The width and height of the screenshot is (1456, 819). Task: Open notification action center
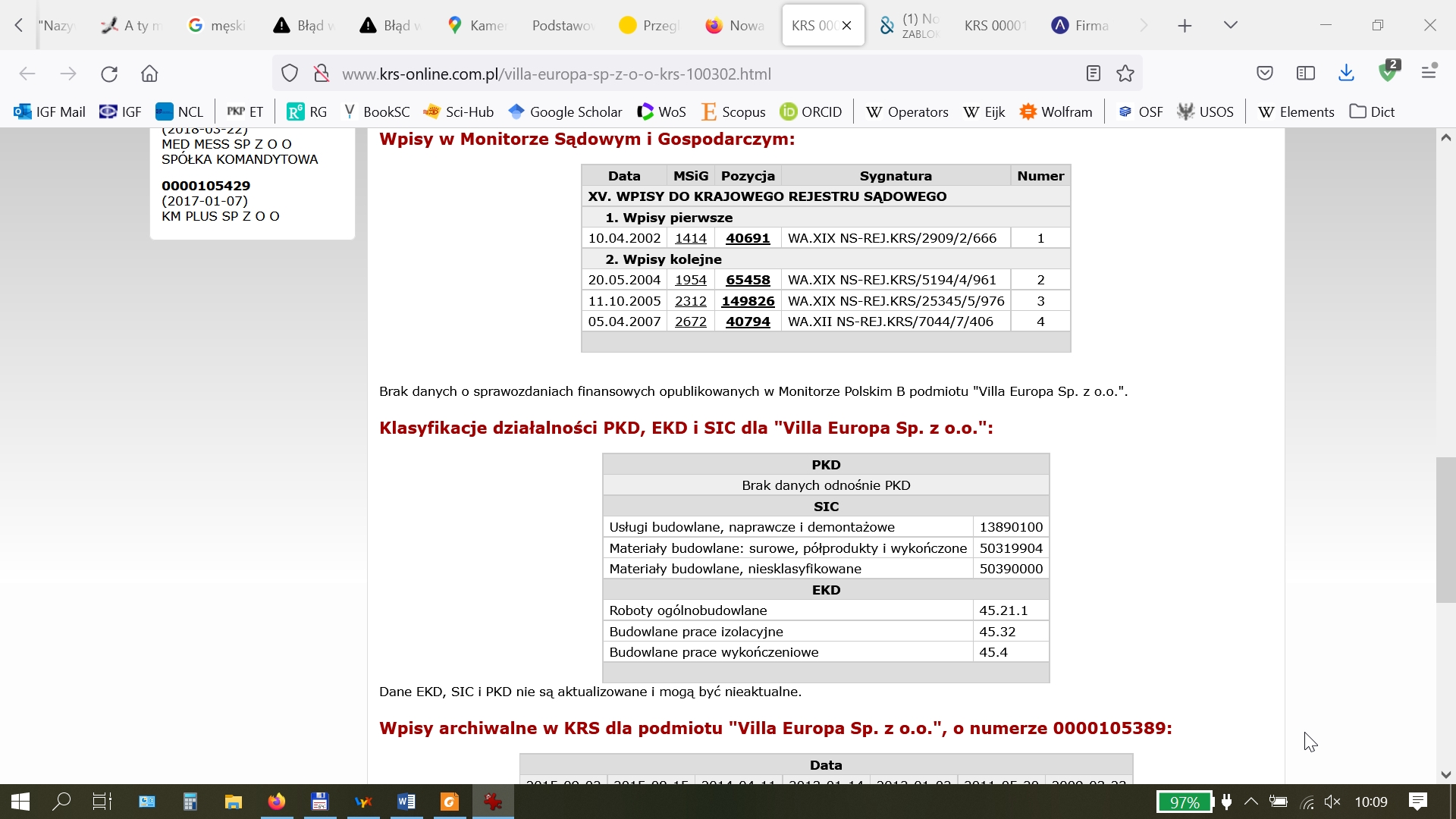[x=1417, y=802]
